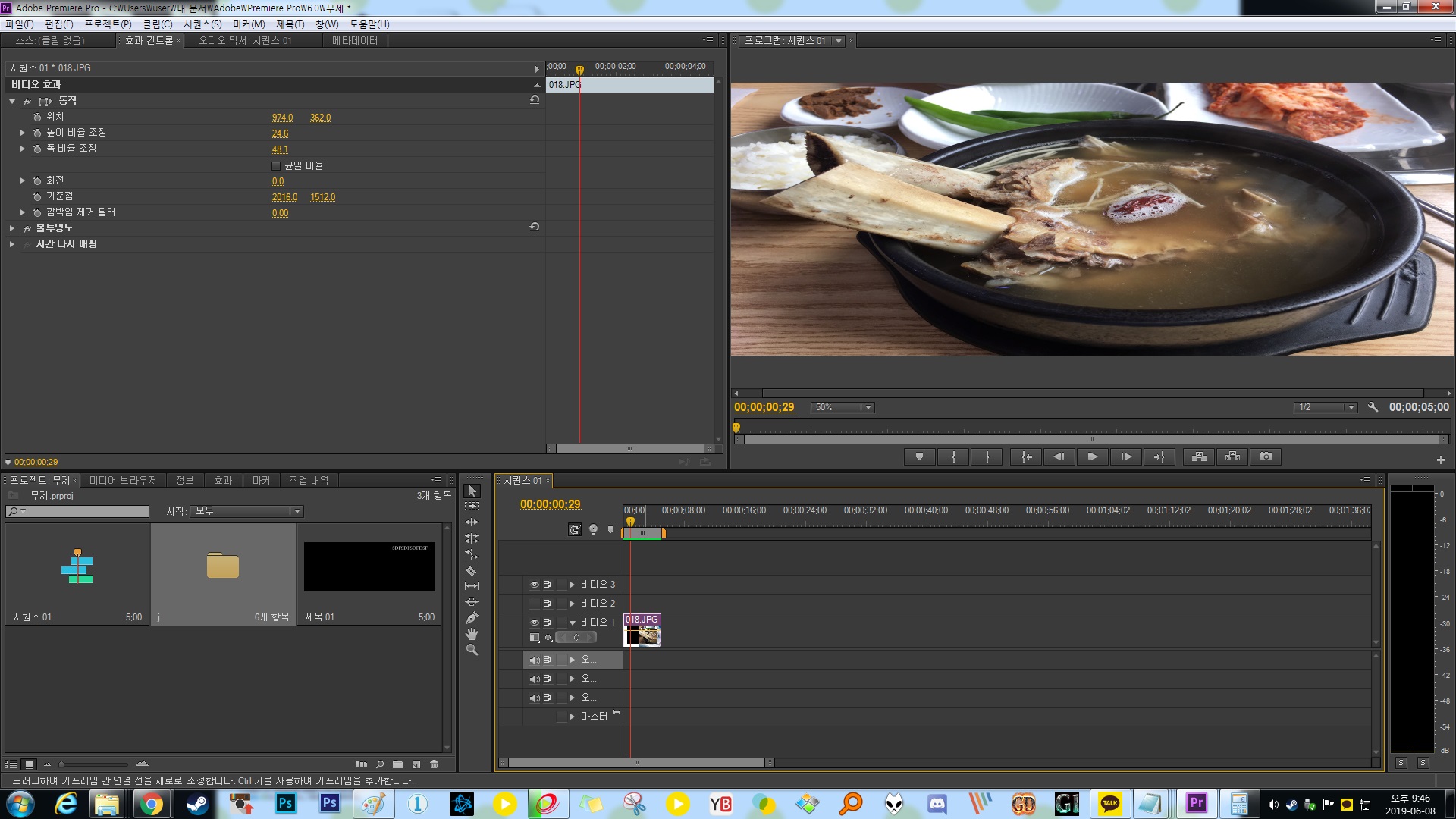Select the Ripple Edit tool
This screenshot has width=1456, height=819.
(x=471, y=522)
